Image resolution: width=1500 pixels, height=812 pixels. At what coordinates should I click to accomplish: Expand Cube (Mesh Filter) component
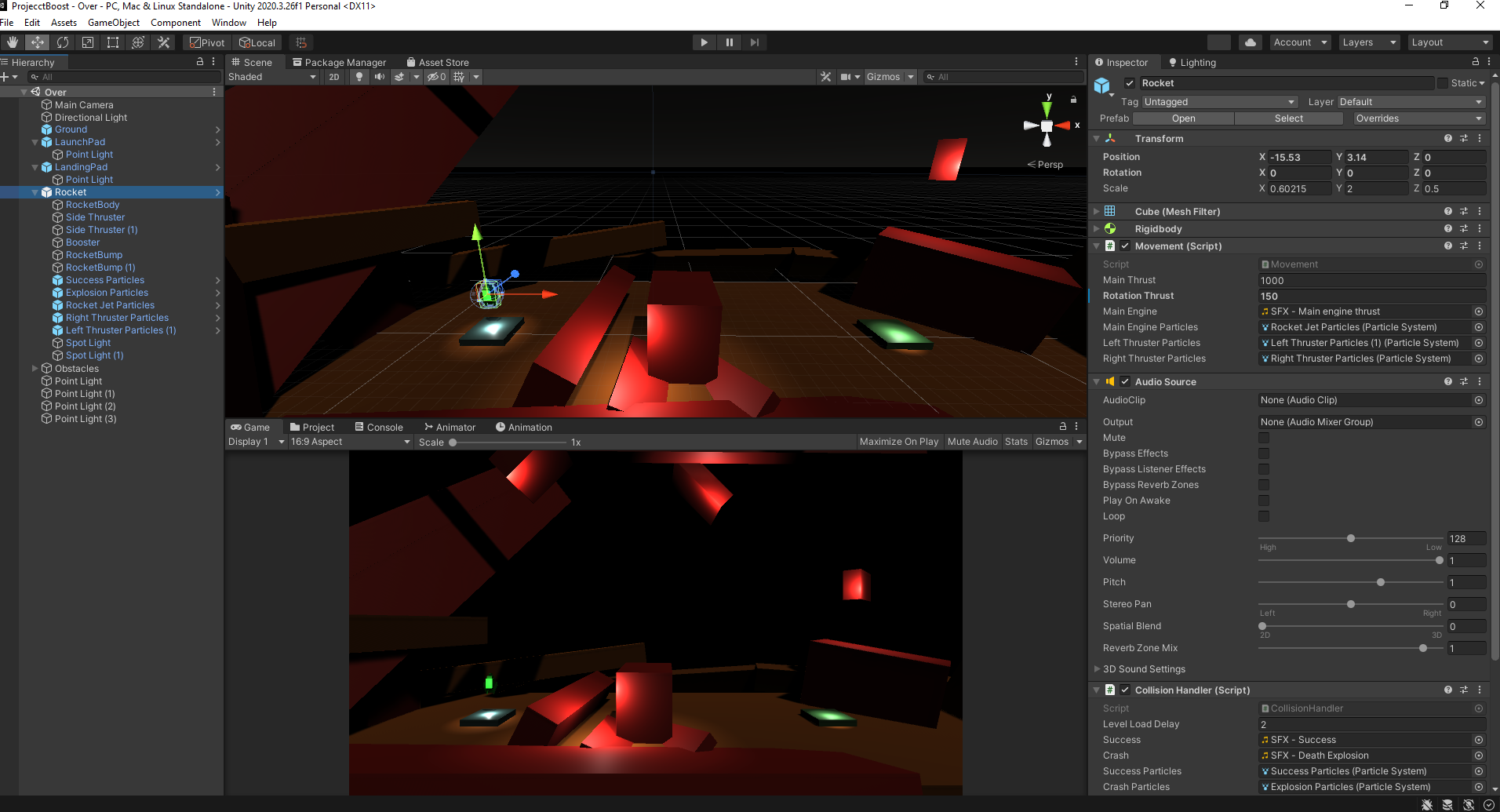(1096, 211)
